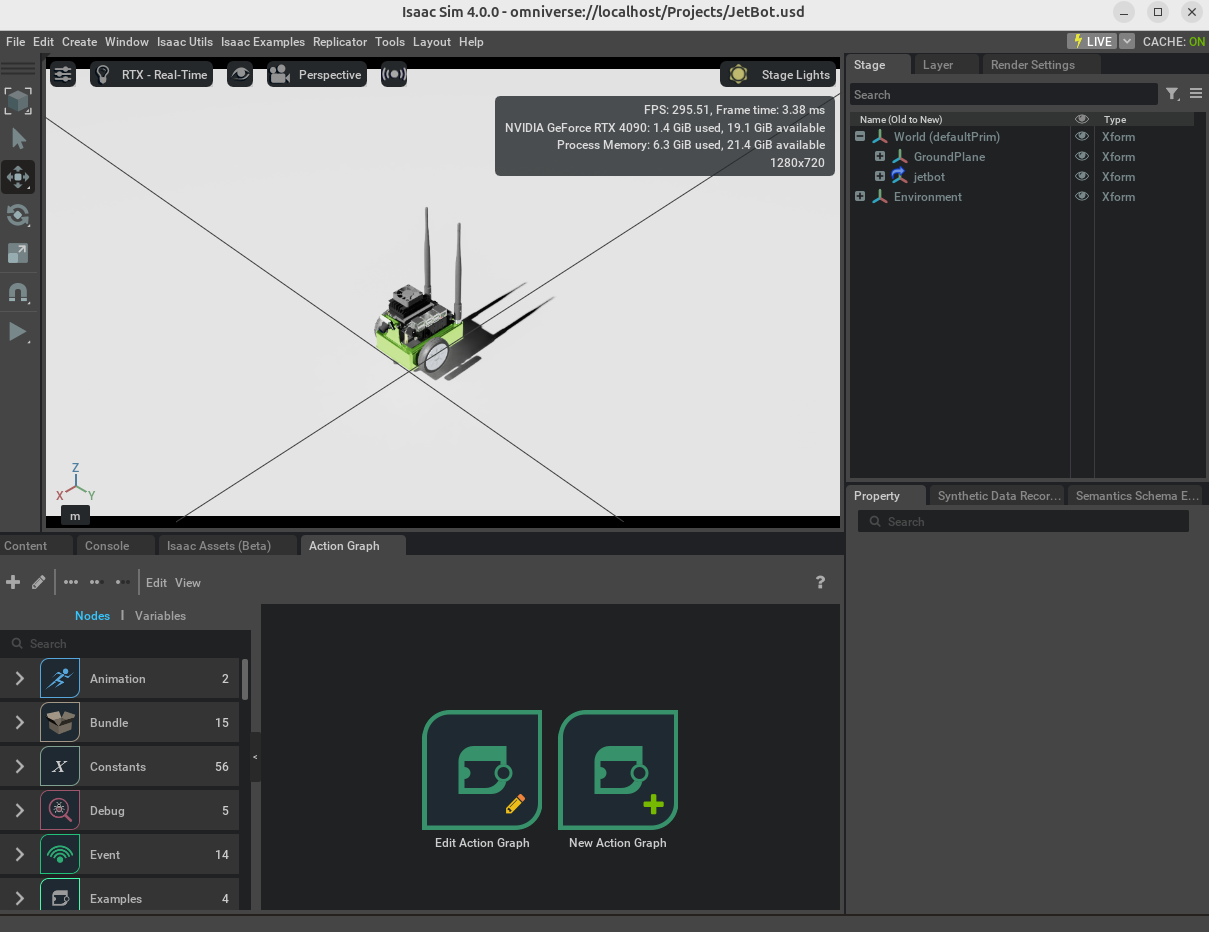Click the 'm' units label in viewport
This screenshot has width=1209, height=932.
click(75, 515)
